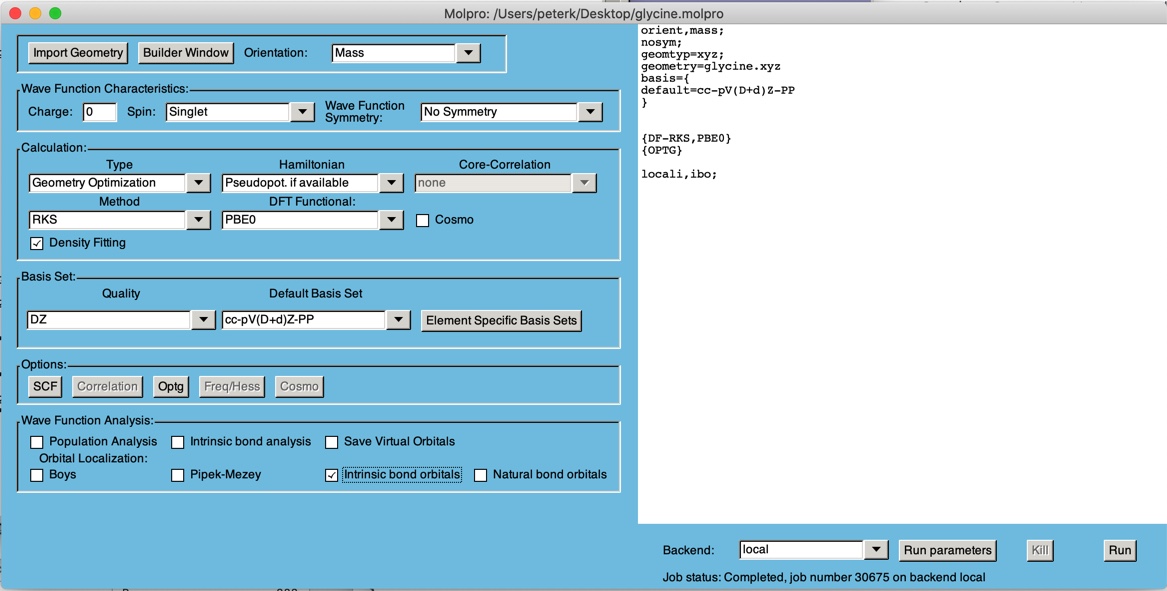Open the Optg options

click(171, 386)
